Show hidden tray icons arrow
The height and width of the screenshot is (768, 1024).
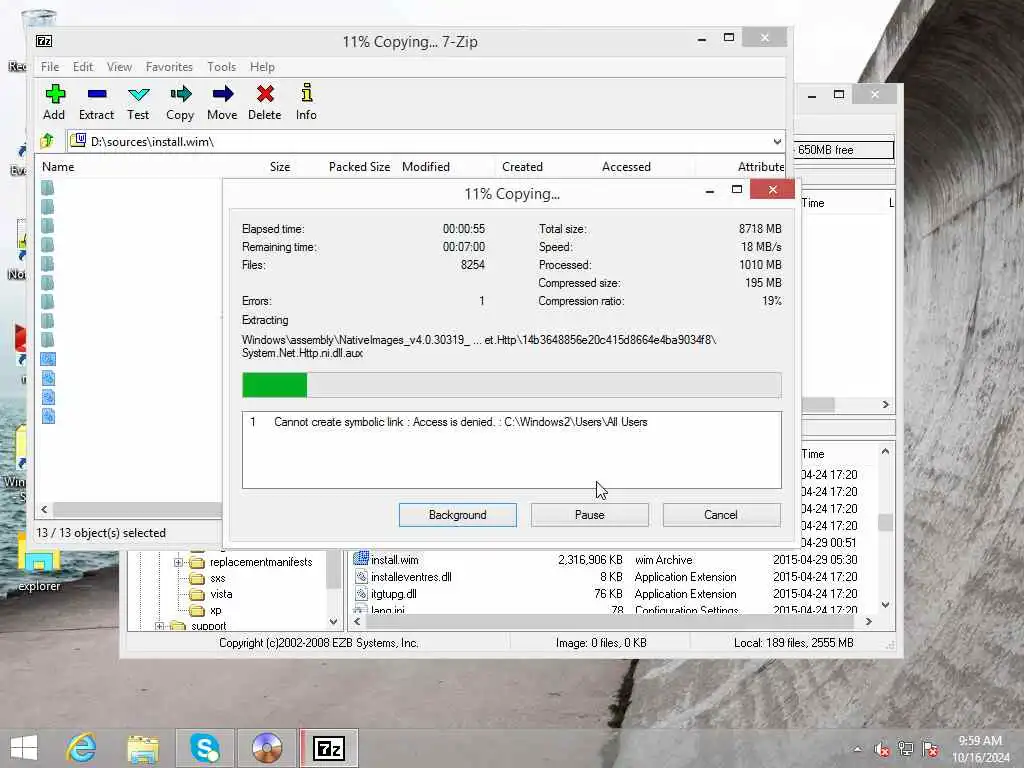coord(857,749)
